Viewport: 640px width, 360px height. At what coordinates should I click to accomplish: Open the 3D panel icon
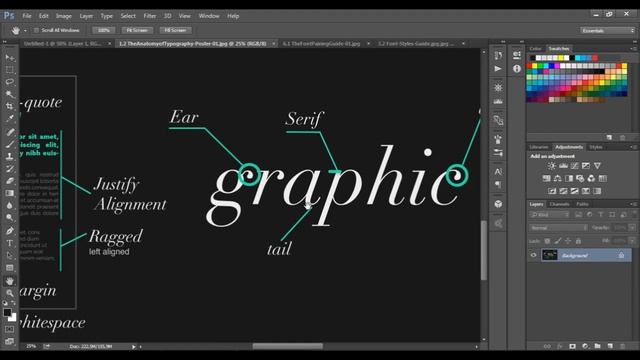(x=498, y=204)
